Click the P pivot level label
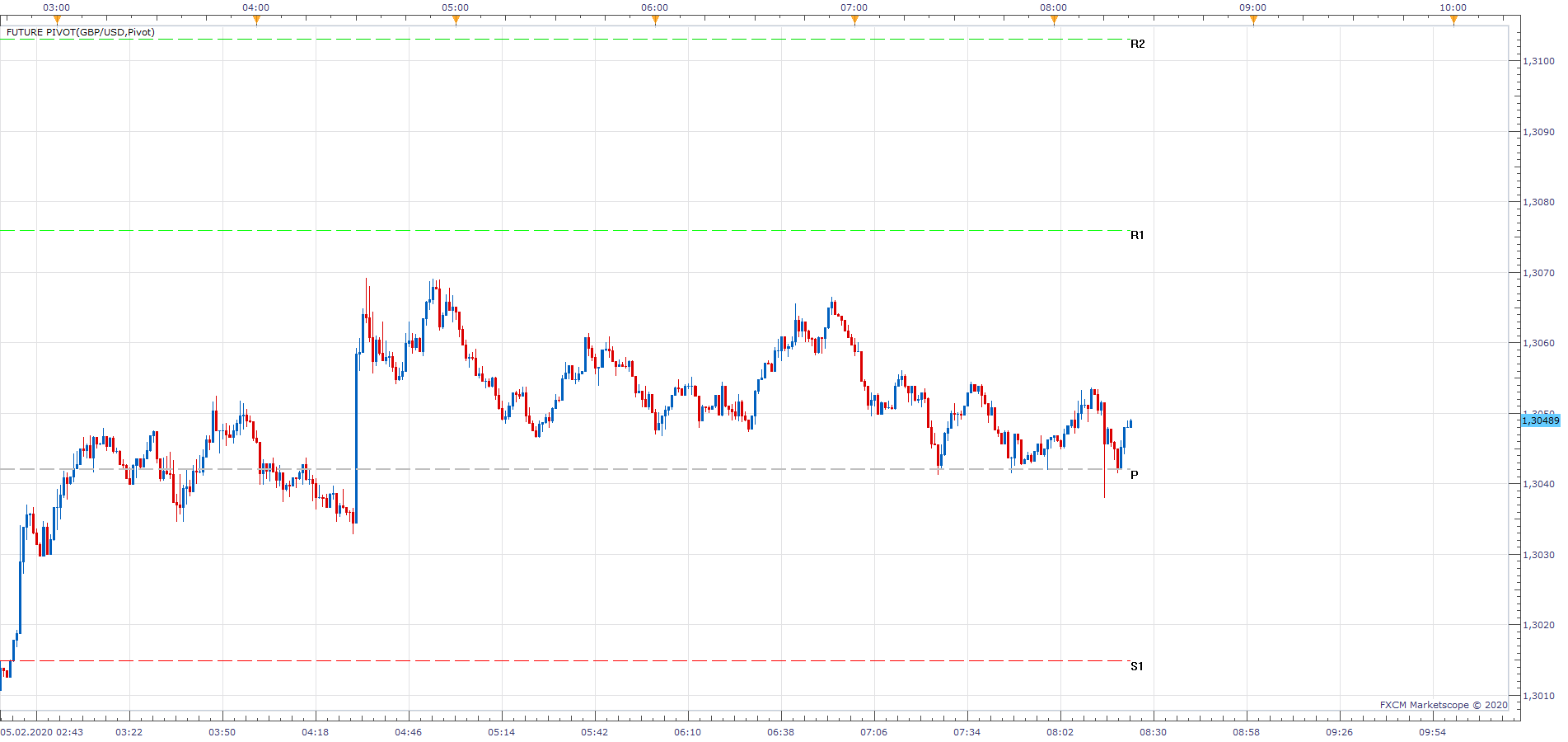This screenshot has width=1568, height=742. tap(1135, 475)
